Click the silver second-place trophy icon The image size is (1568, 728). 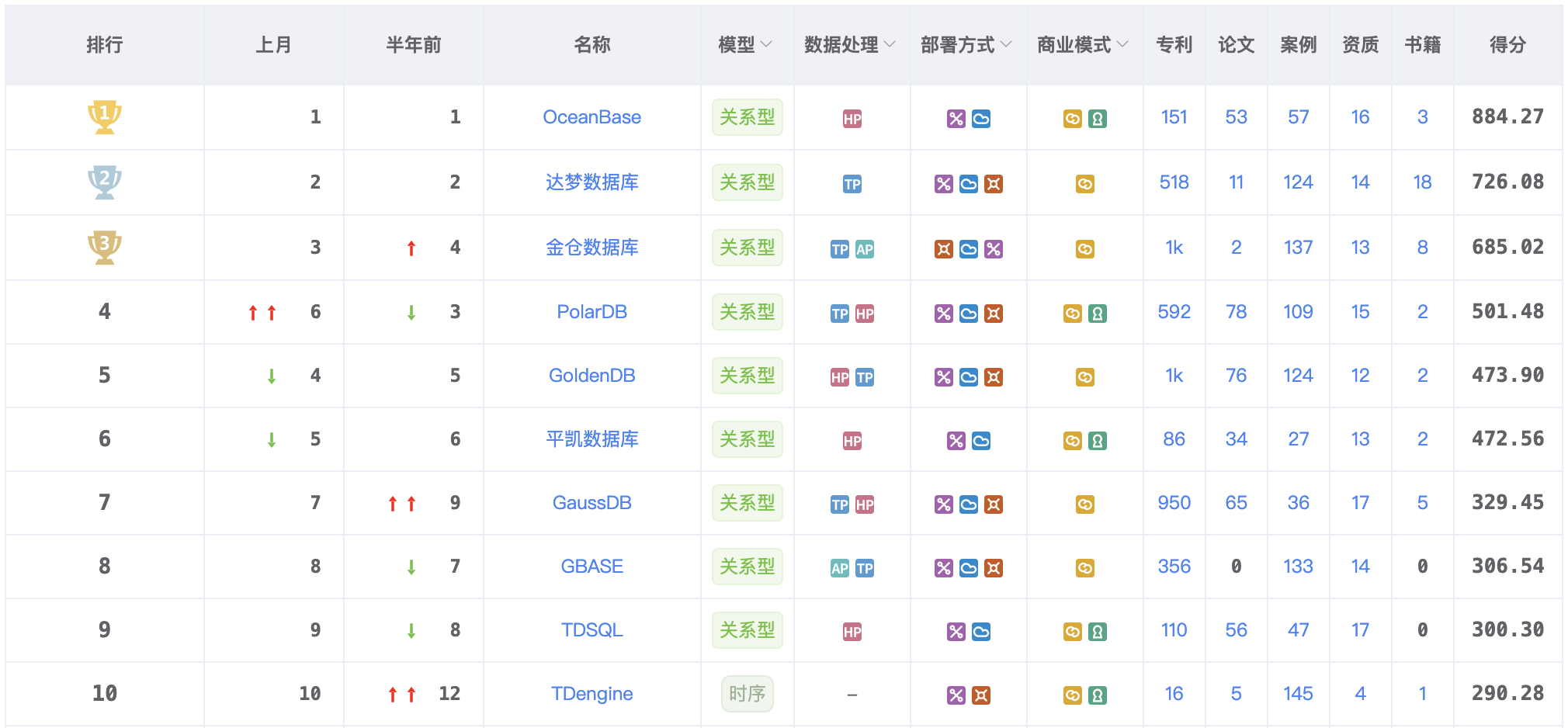[x=104, y=182]
